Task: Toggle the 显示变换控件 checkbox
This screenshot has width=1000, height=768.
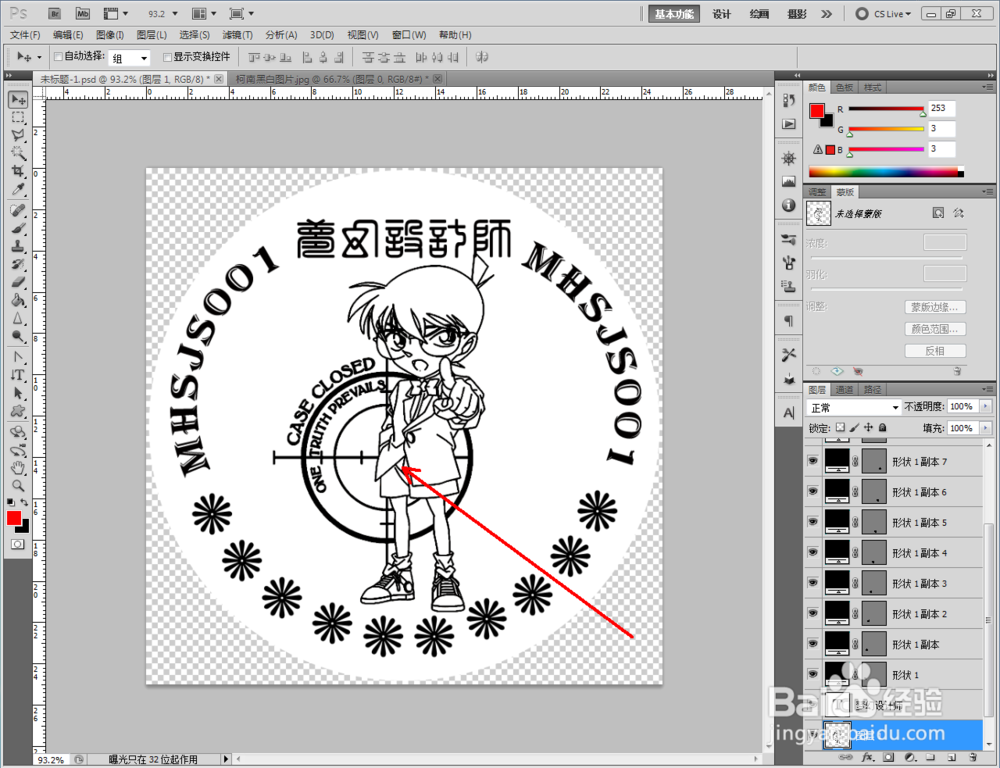Action: [x=168, y=57]
